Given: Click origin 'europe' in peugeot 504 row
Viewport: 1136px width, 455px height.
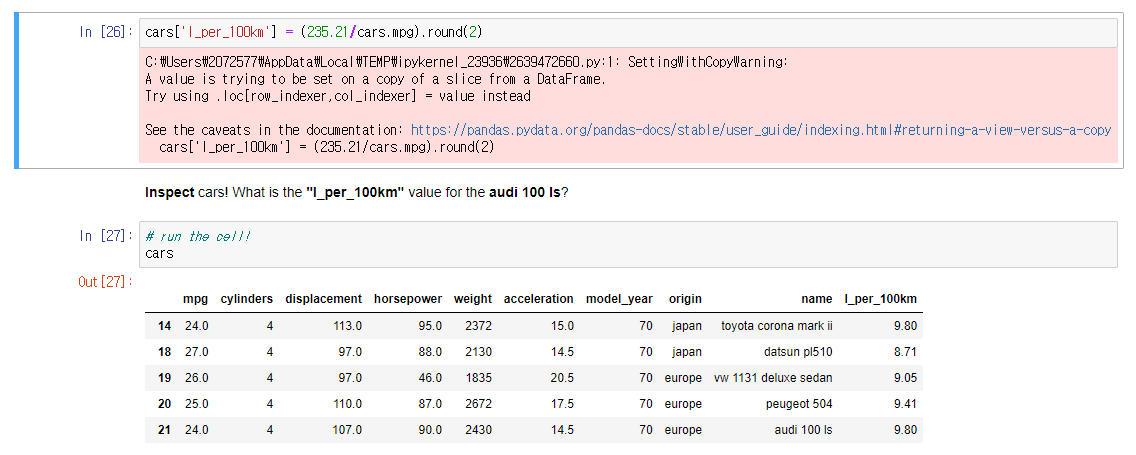Looking at the screenshot, I should click(x=683, y=404).
